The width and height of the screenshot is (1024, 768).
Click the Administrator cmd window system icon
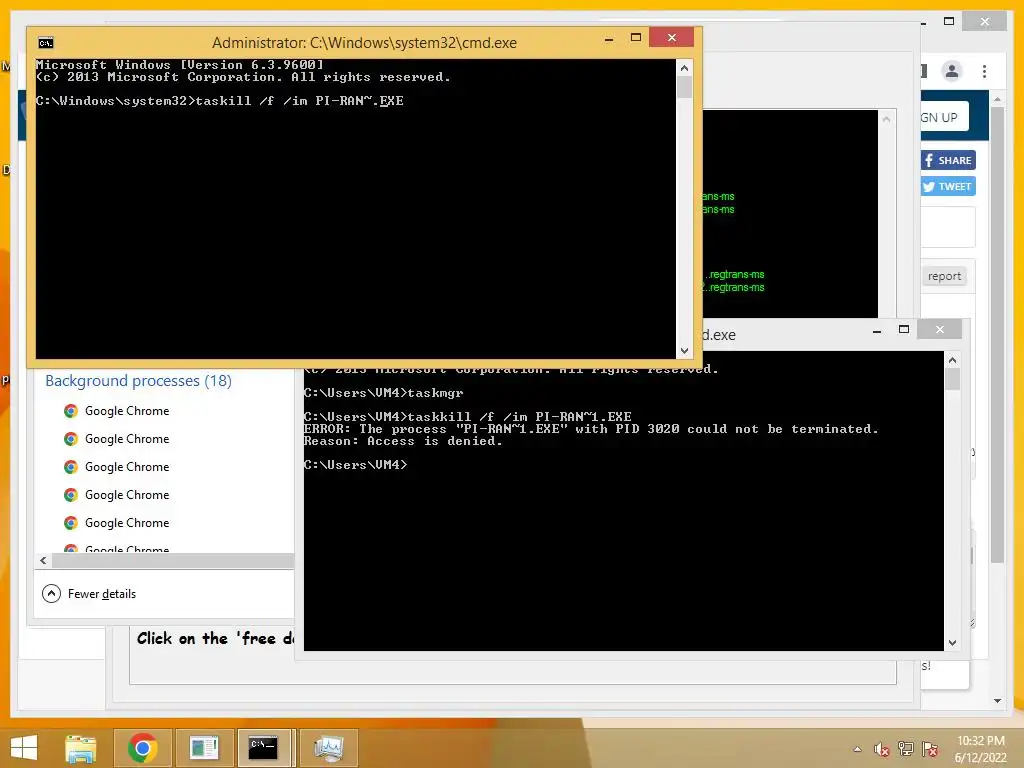pyautogui.click(x=46, y=43)
